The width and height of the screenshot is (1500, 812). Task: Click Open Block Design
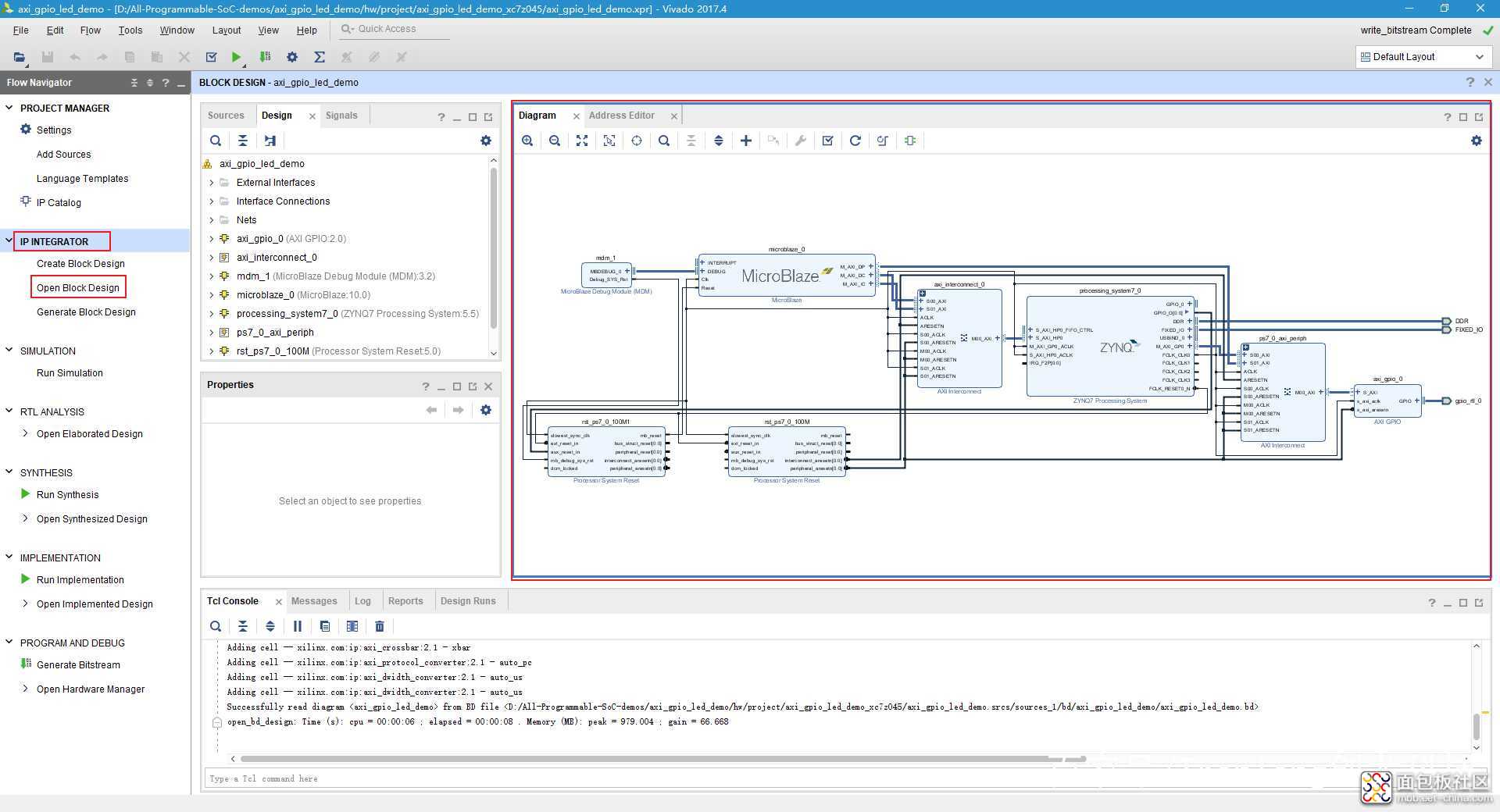[78, 288]
